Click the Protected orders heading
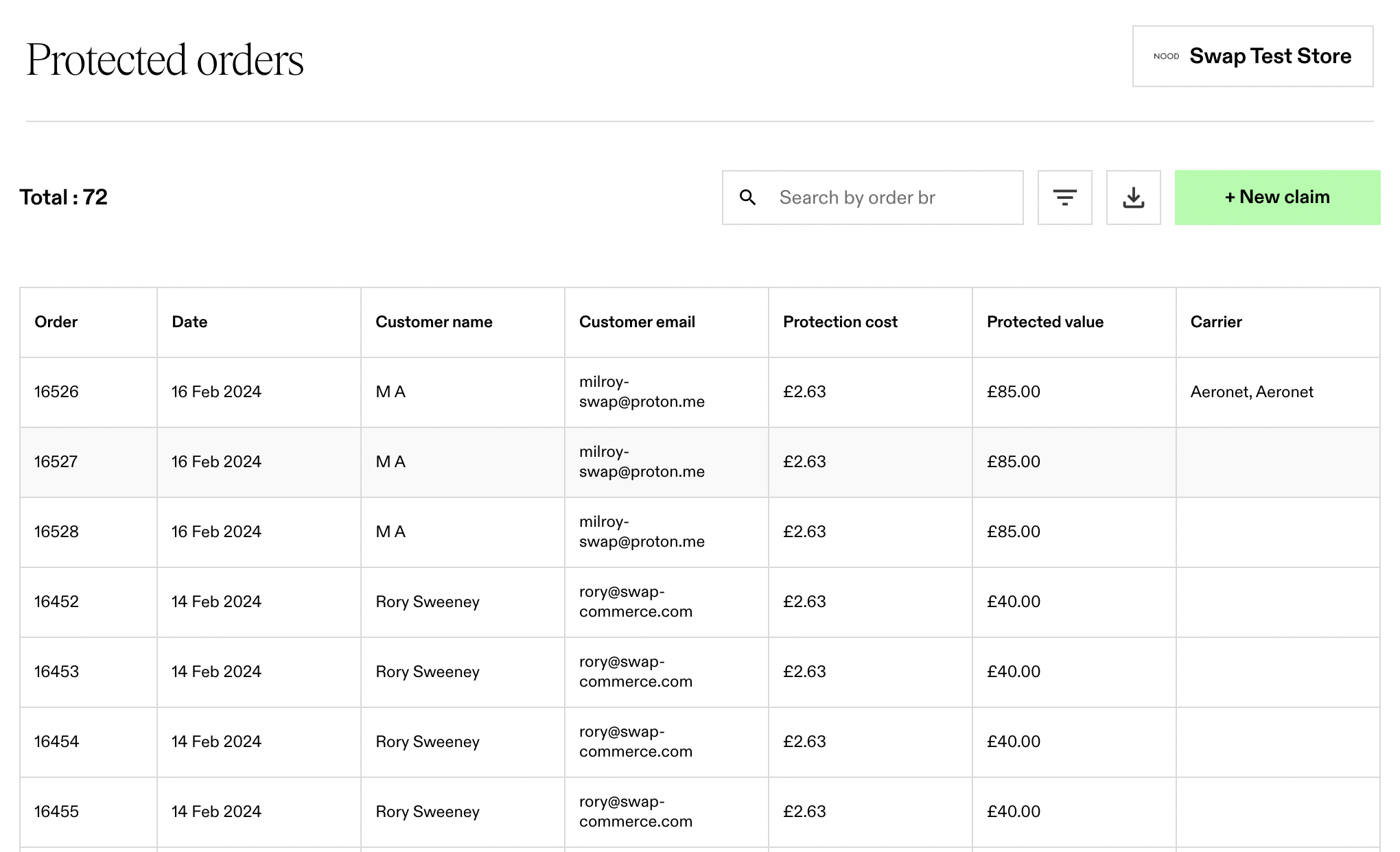The height and width of the screenshot is (852, 1400). [165, 60]
